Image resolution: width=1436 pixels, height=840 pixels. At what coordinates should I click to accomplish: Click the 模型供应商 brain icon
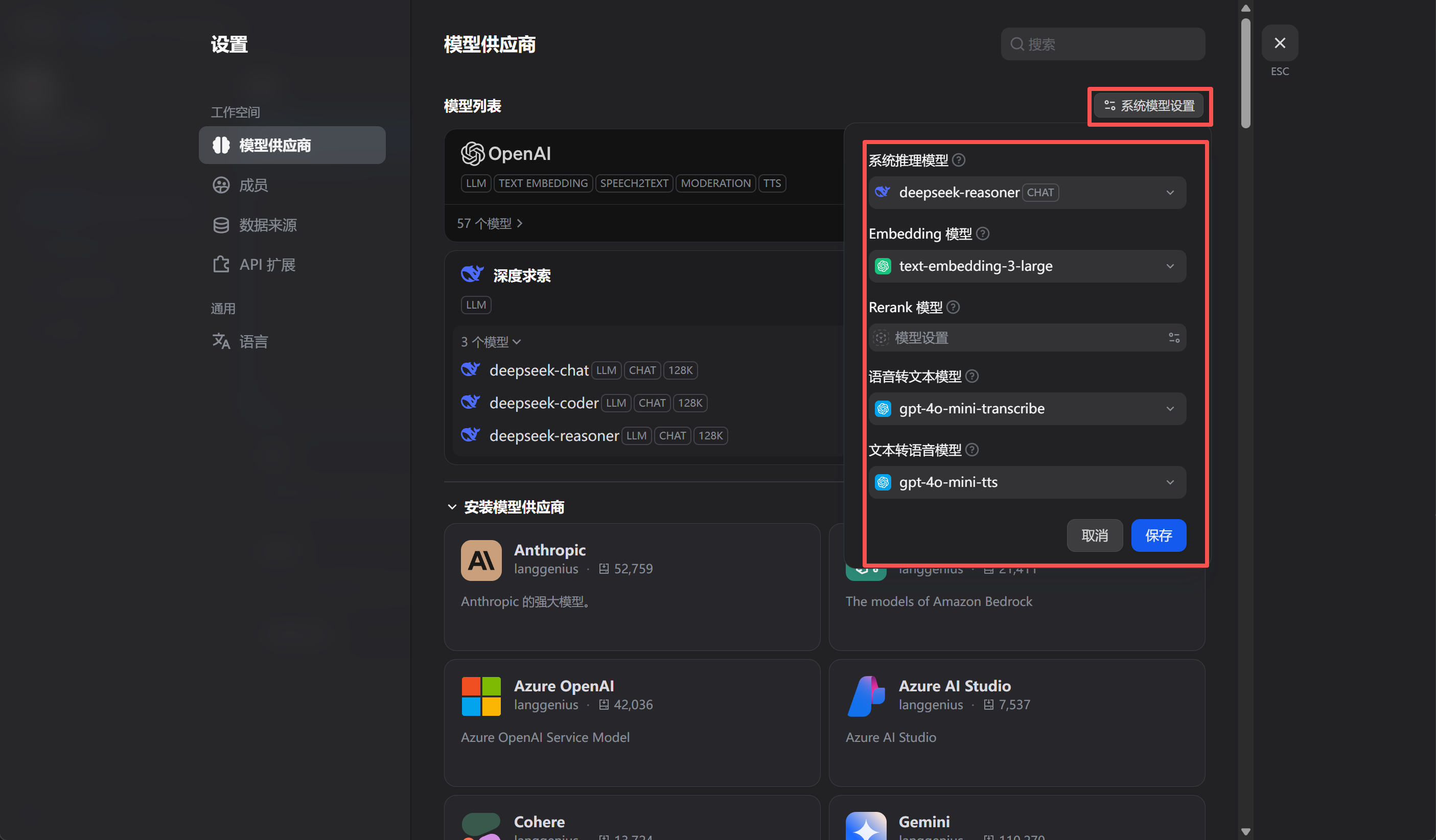point(221,145)
